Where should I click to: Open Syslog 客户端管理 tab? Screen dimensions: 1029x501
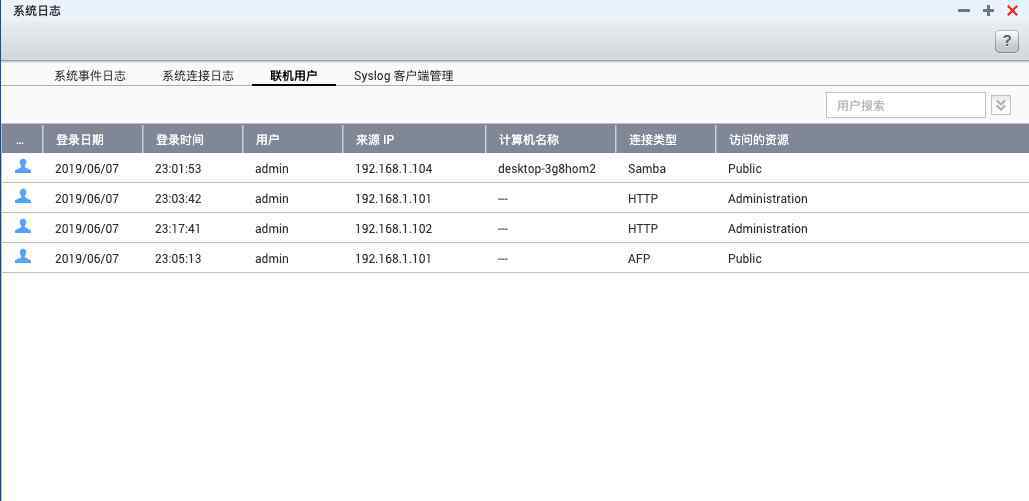(x=404, y=76)
